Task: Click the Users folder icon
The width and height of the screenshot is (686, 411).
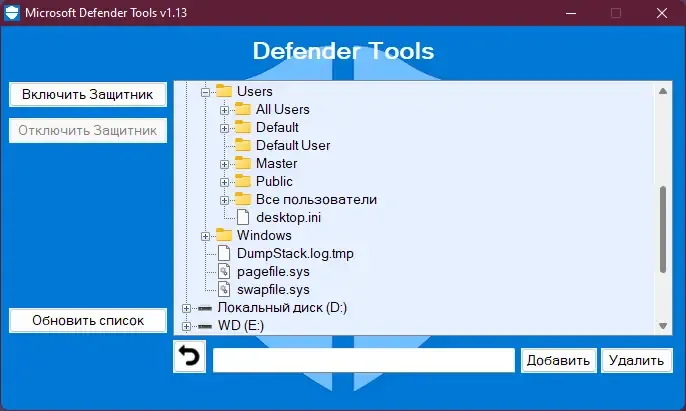Action: [x=224, y=91]
